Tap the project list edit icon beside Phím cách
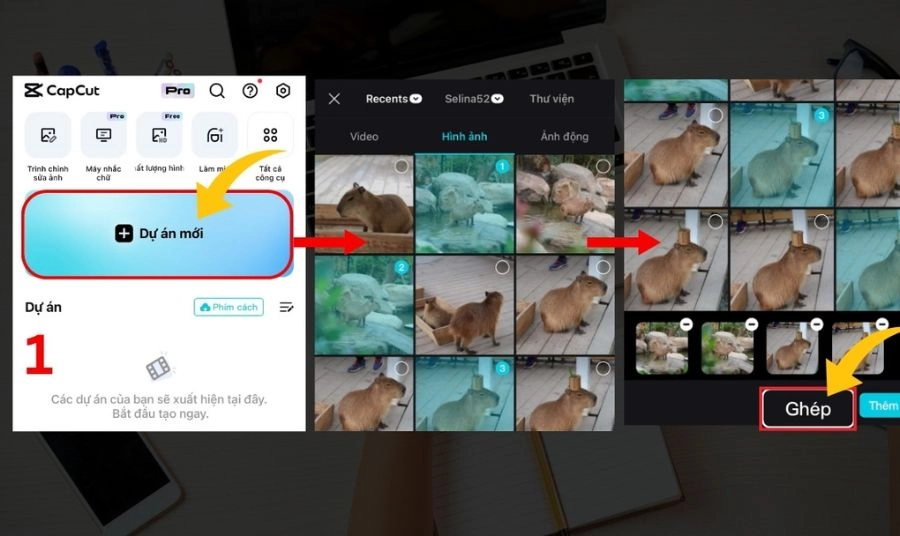The width and height of the screenshot is (900, 536). point(286,308)
